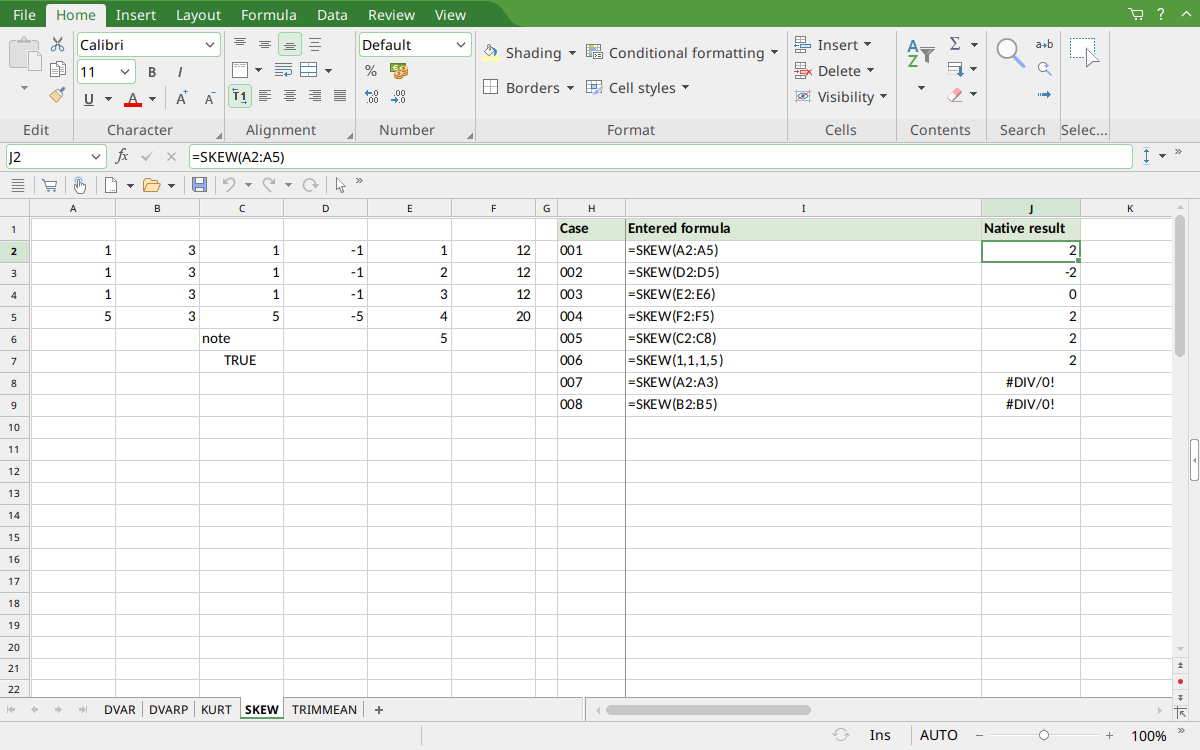The width and height of the screenshot is (1200, 750).
Task: Click the AUTO calculation mode indicator
Action: [x=938, y=735]
